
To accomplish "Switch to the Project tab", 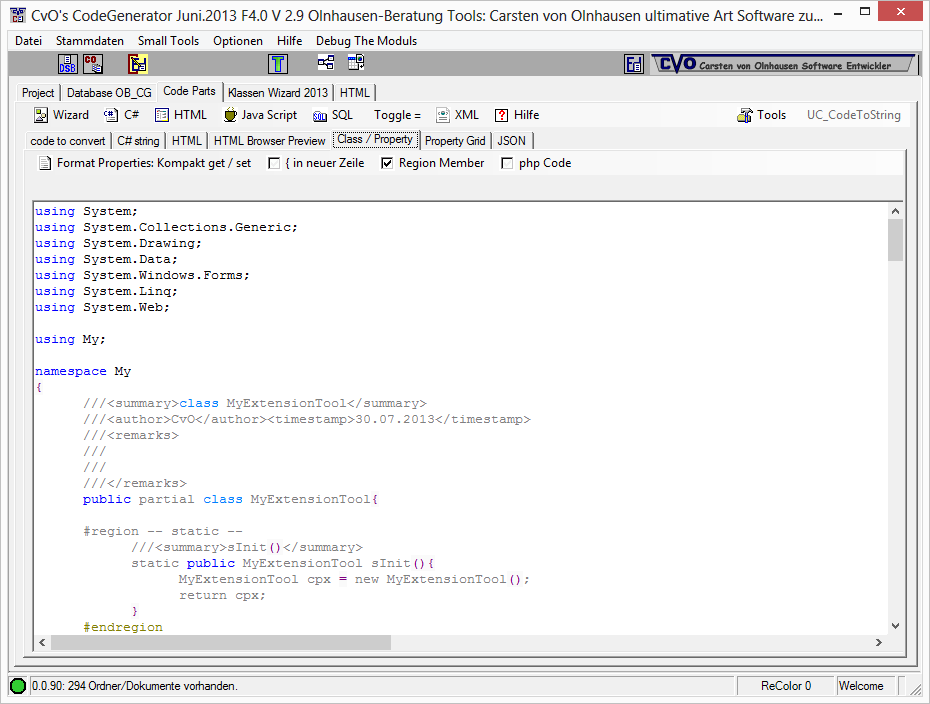I will click(x=38, y=93).
